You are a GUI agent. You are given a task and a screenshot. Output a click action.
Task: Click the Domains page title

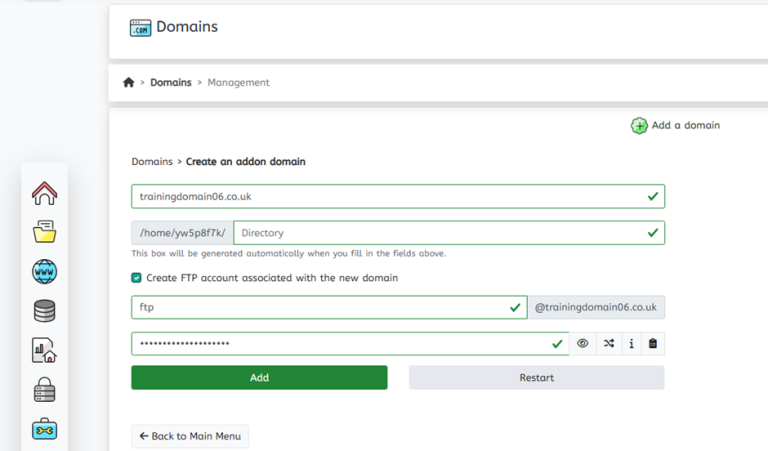coord(187,26)
